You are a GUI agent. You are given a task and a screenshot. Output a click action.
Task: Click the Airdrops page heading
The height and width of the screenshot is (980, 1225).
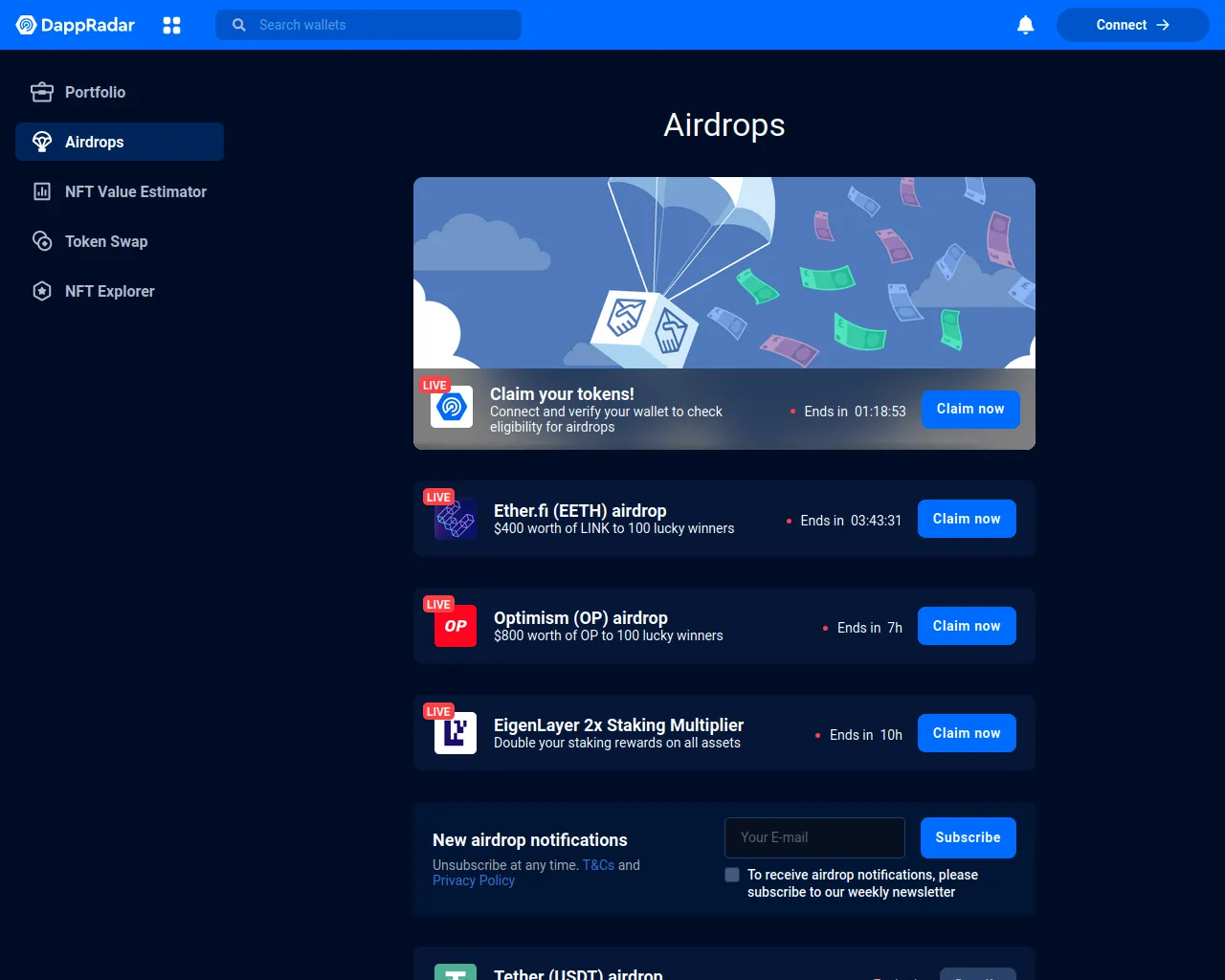tap(724, 125)
